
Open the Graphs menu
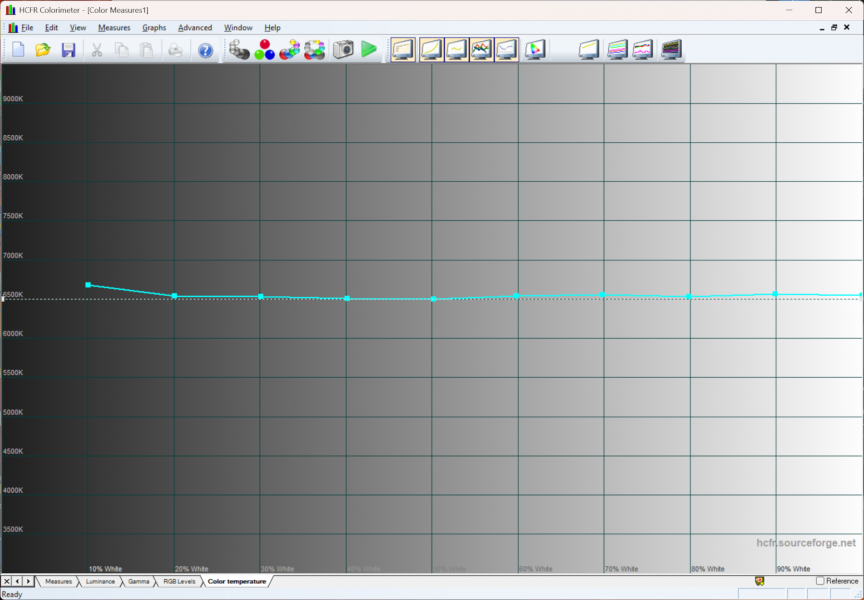coord(154,28)
